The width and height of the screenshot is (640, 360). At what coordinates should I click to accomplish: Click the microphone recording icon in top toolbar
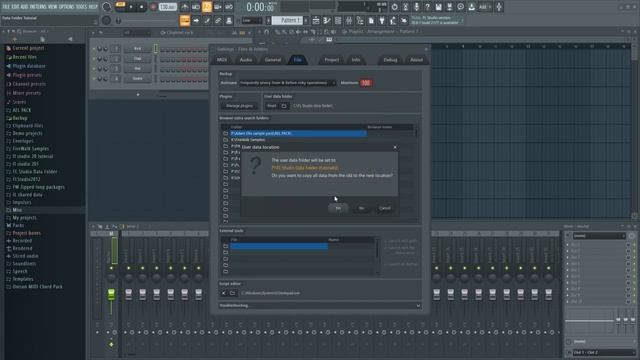click(416, 7)
